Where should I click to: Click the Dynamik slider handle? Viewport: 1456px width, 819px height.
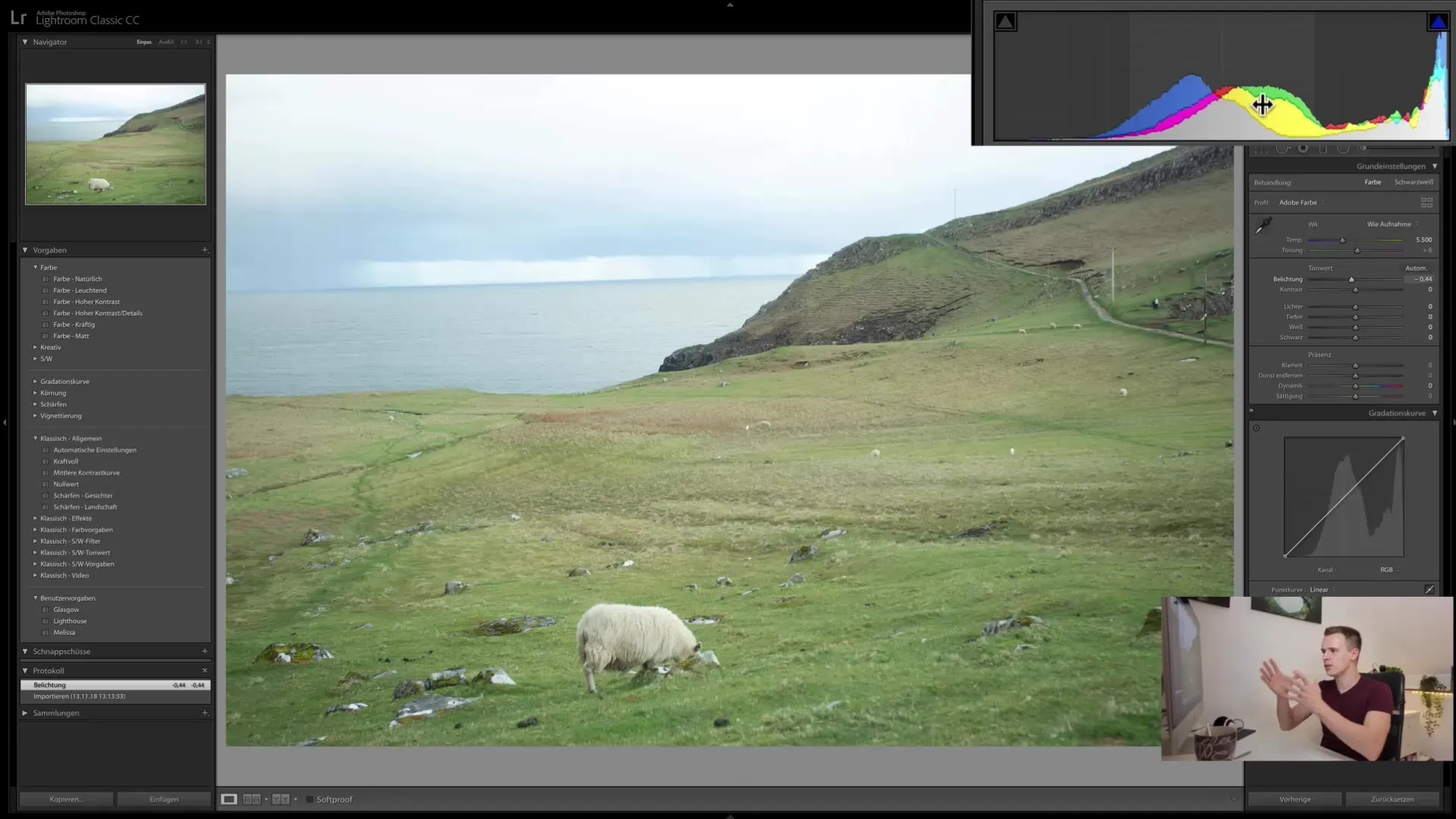(1356, 386)
